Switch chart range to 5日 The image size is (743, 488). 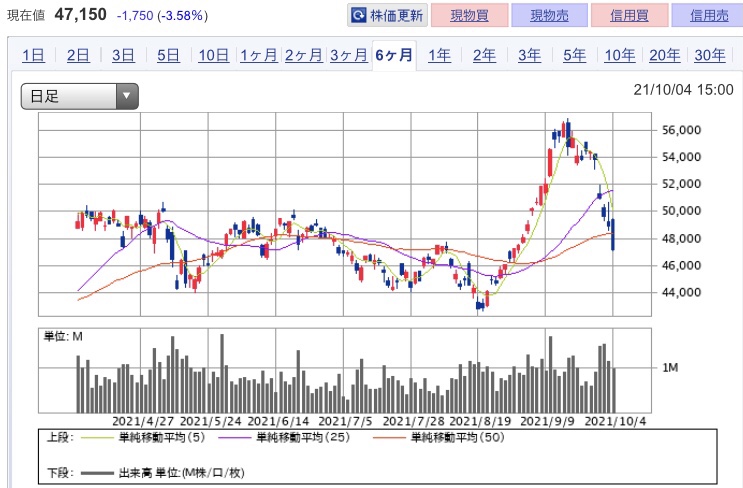[x=168, y=55]
